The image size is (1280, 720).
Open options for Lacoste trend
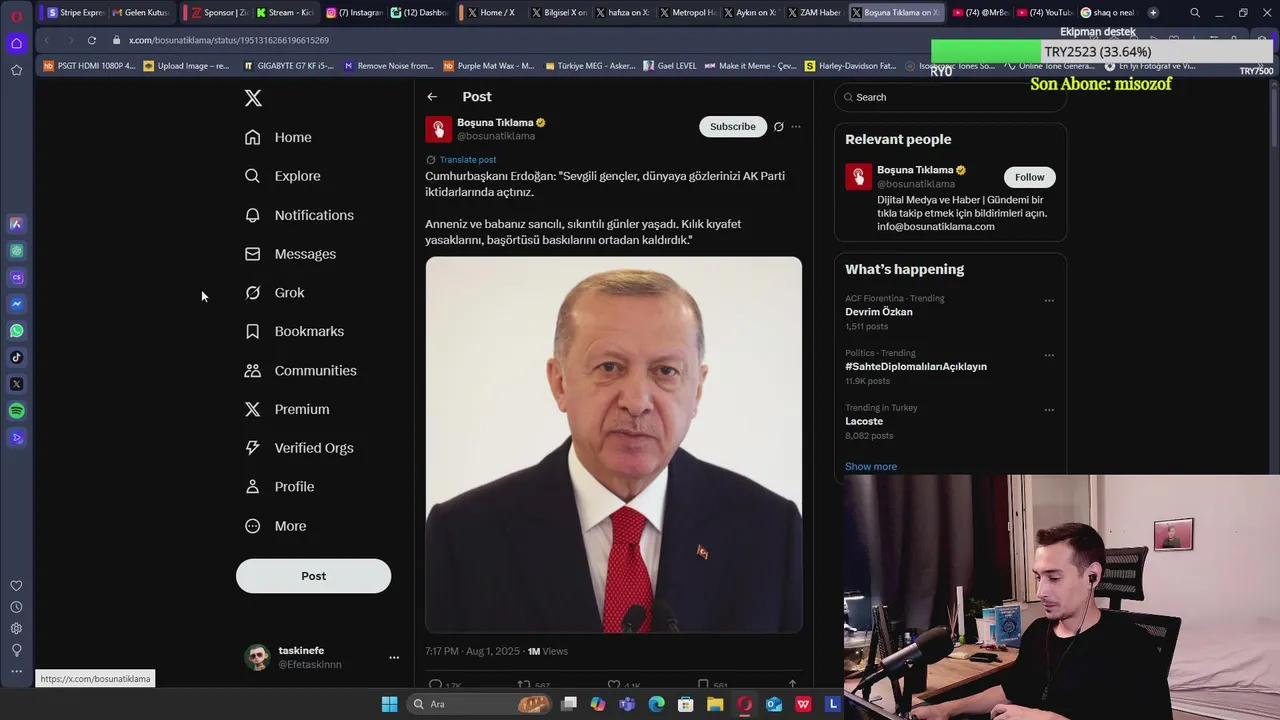coord(1049,409)
